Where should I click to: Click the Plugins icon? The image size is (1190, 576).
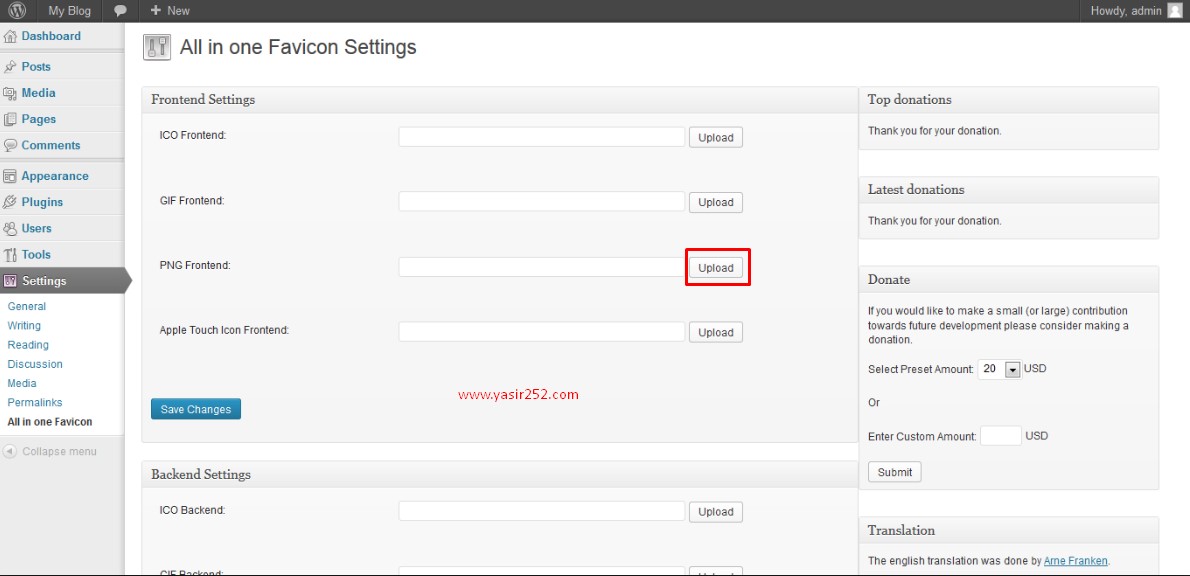point(10,201)
